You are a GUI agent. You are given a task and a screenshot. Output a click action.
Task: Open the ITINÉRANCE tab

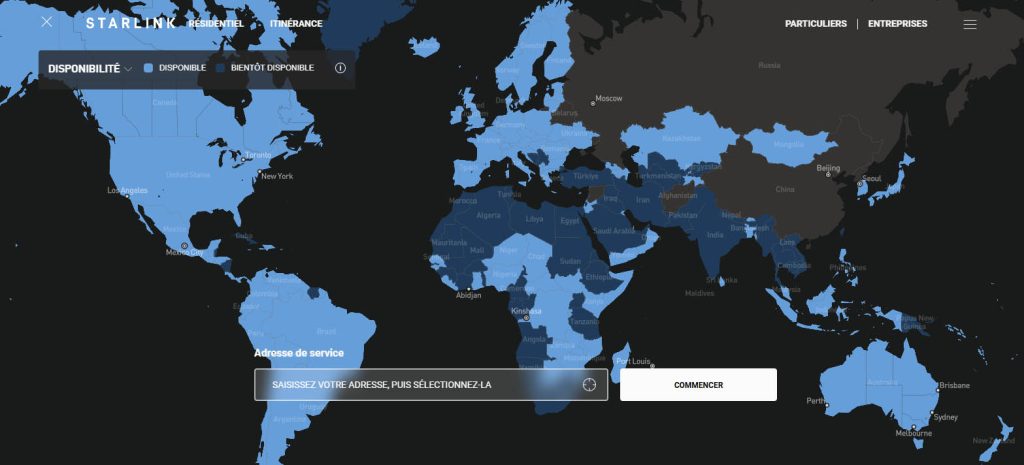coord(296,23)
